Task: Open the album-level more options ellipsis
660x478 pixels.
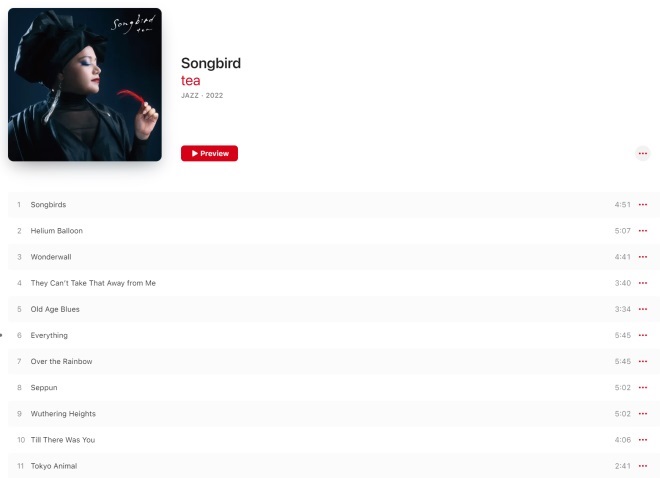Action: tap(642, 154)
